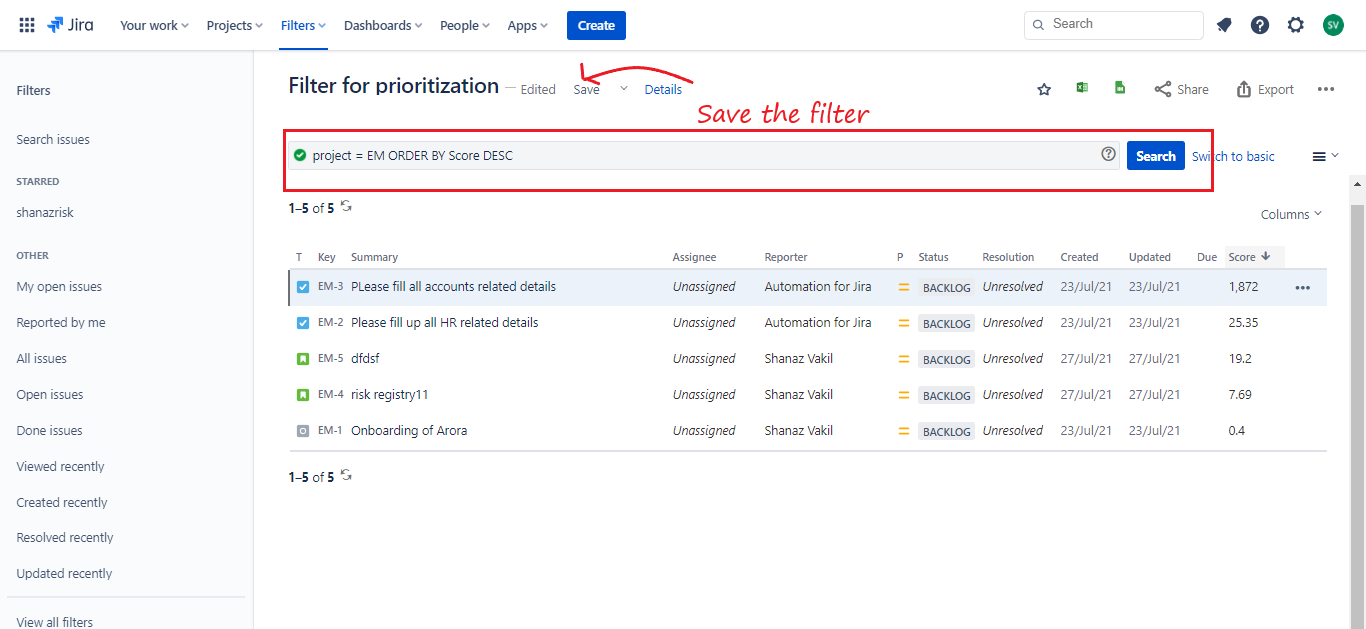The image size is (1366, 629).
Task: Click the help question mark icon in header
Action: (x=1260, y=25)
